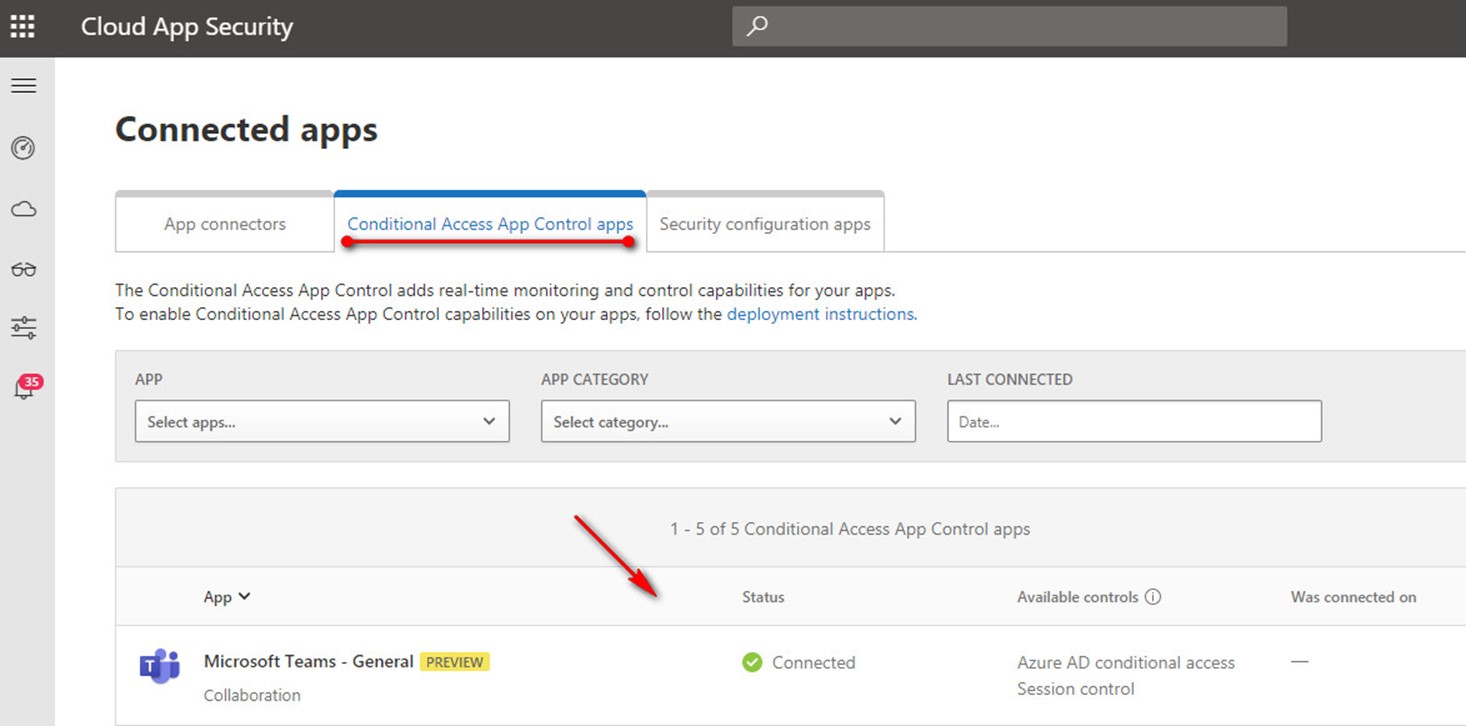Screen dimensions: 1466x726
Task: Open the Dashboard gauge icon in sidebar
Action: tap(23, 148)
